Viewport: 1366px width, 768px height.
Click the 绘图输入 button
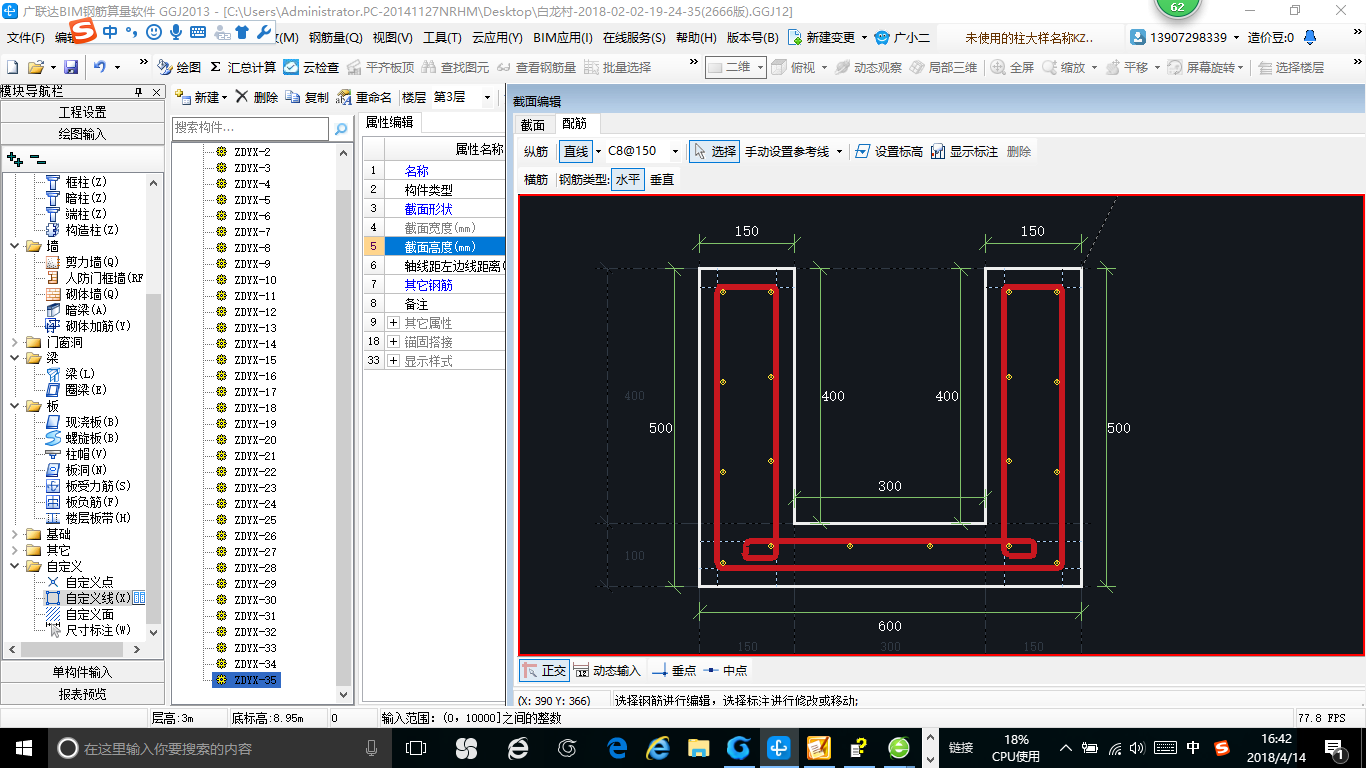(x=82, y=133)
